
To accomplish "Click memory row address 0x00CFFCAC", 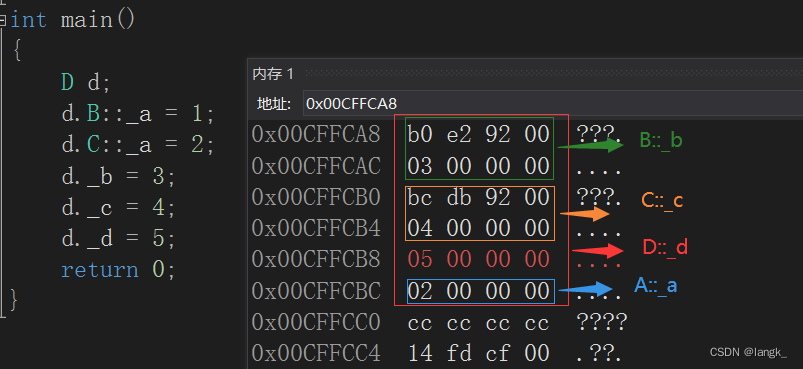I will pos(315,166).
